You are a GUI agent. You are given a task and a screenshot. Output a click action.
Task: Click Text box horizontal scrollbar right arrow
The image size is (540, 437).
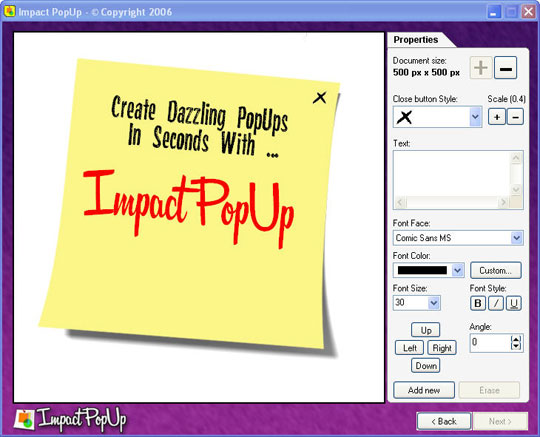[503, 202]
